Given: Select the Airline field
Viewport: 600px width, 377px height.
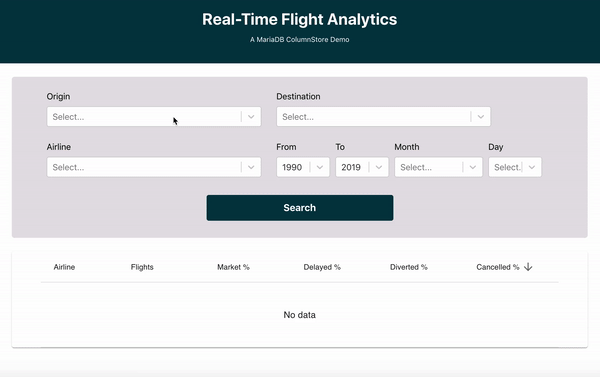Looking at the screenshot, I should [x=154, y=167].
